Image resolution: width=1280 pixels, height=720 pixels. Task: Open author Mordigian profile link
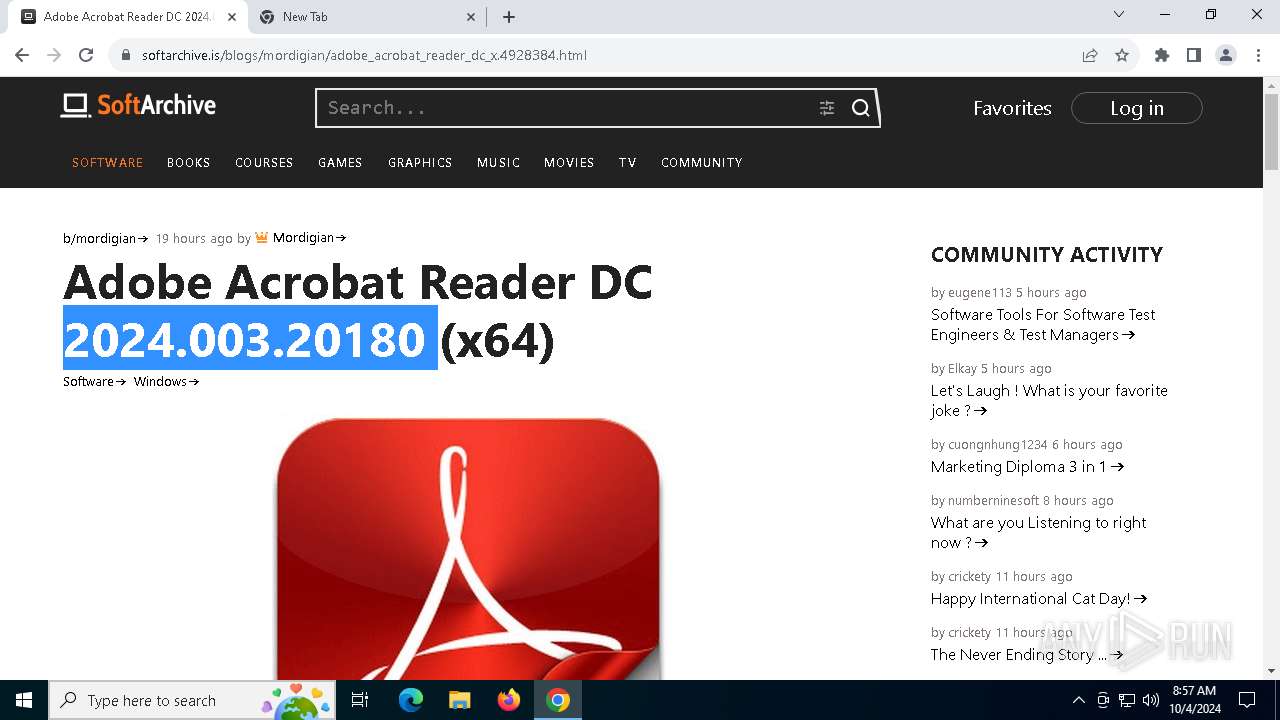pos(309,238)
